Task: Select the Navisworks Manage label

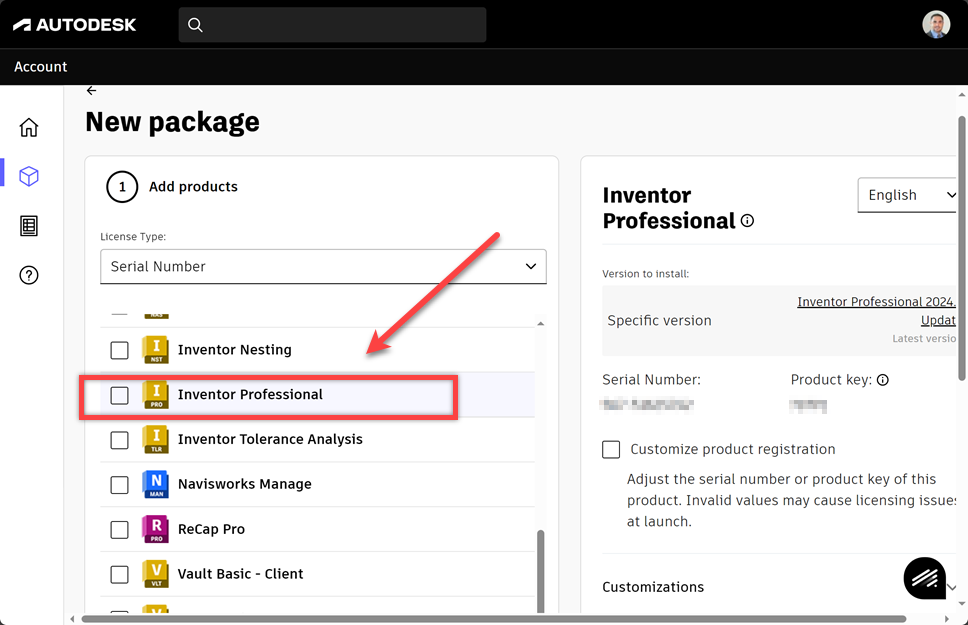Action: click(x=244, y=484)
